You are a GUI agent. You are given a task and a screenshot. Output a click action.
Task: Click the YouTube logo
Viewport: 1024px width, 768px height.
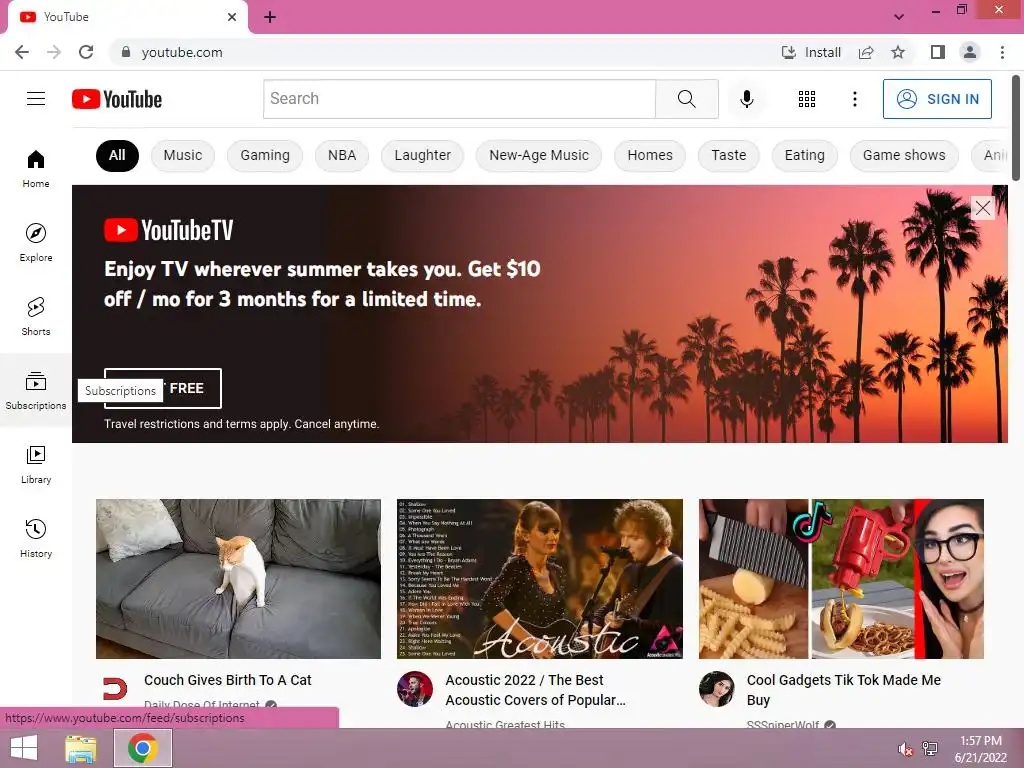click(117, 99)
